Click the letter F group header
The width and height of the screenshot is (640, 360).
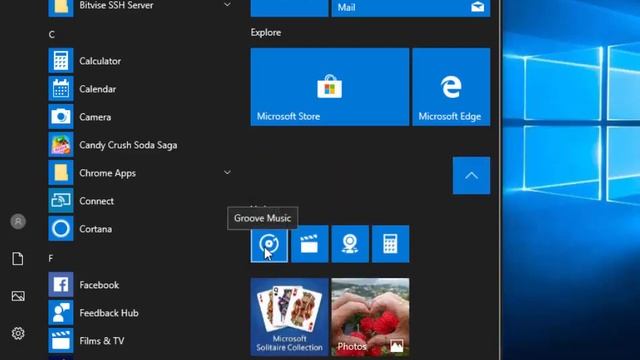[51, 258]
